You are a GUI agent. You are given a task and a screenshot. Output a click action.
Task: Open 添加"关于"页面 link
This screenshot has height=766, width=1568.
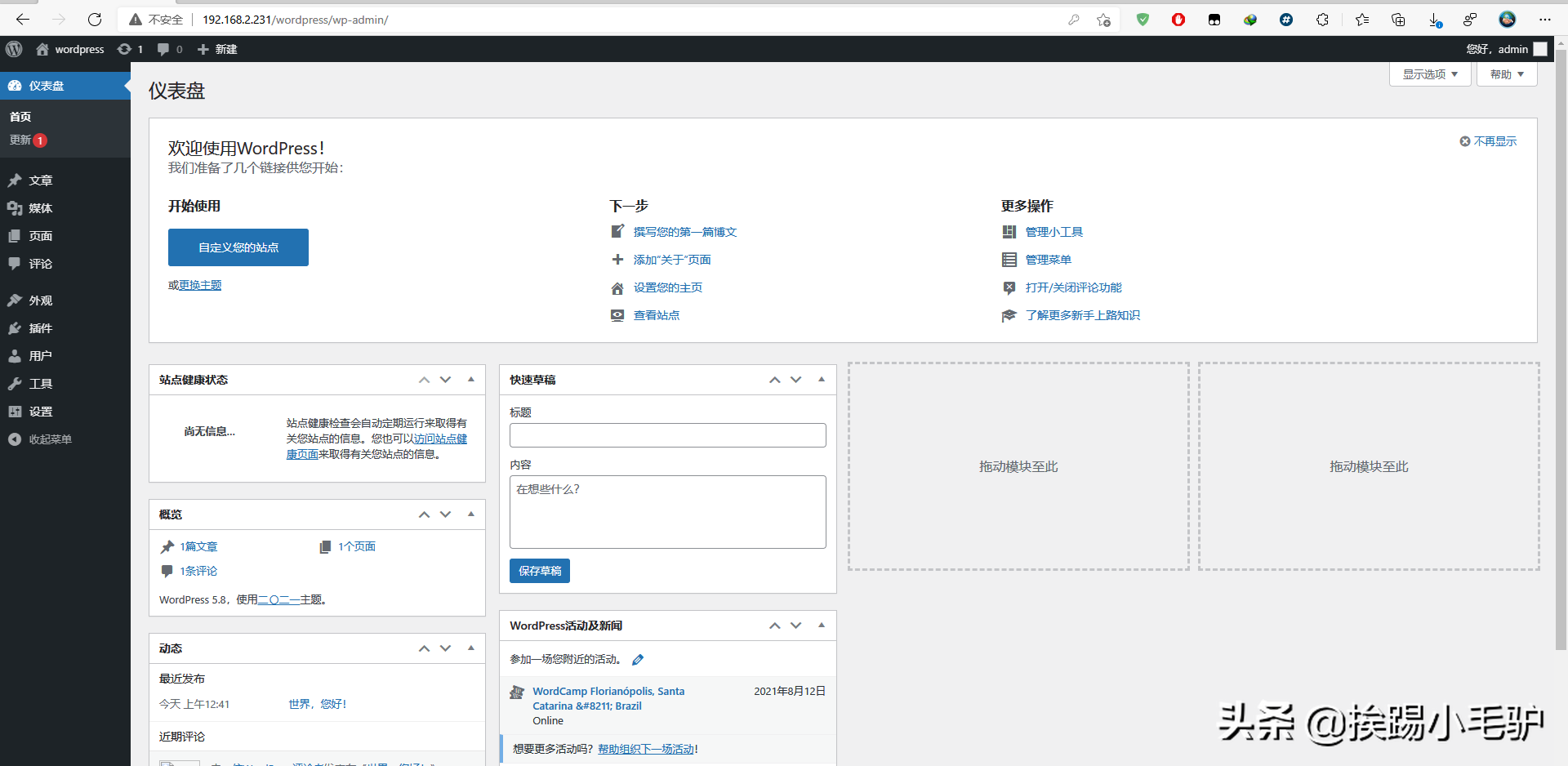pos(672,260)
